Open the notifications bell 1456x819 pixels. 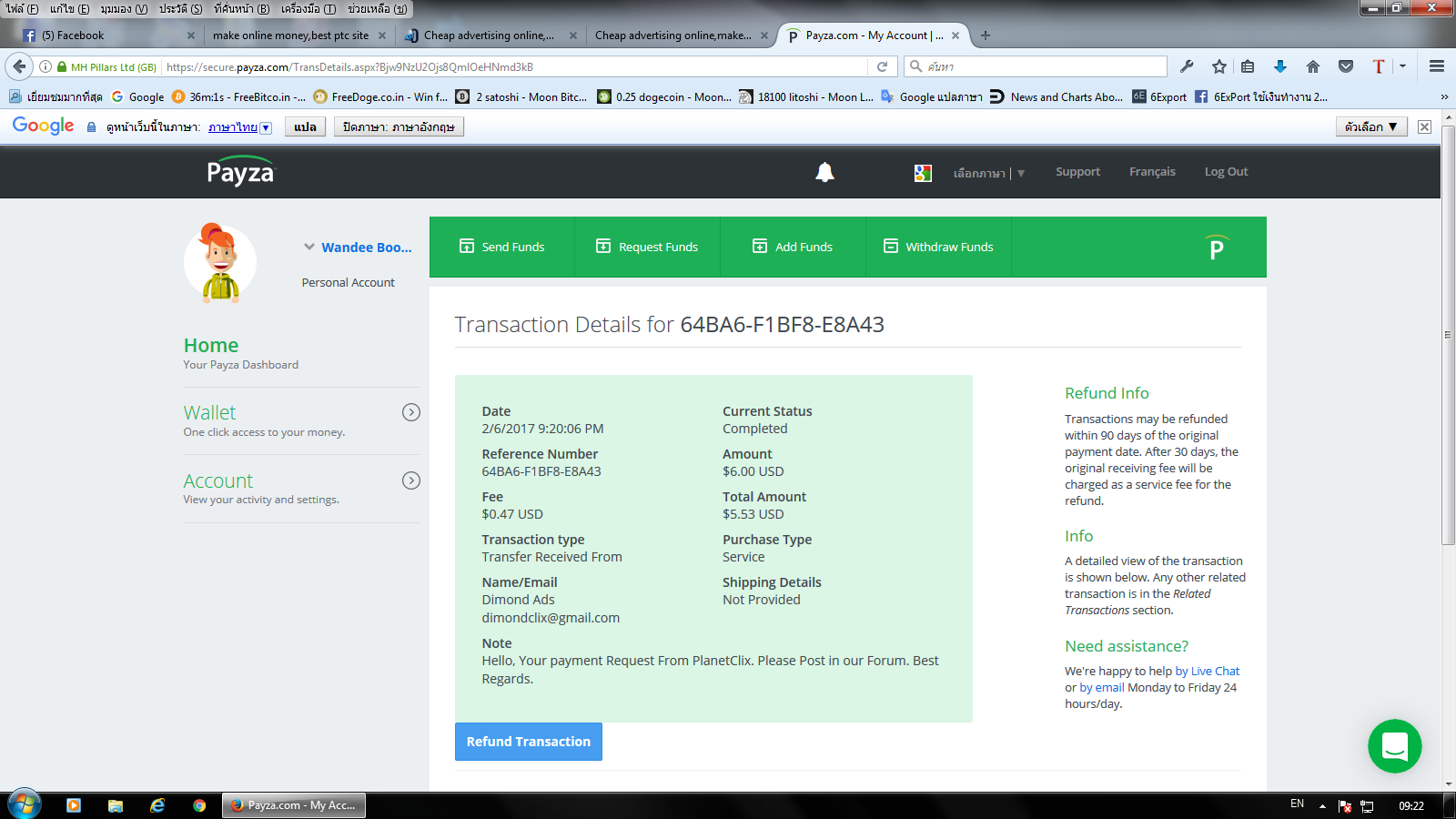(x=824, y=172)
